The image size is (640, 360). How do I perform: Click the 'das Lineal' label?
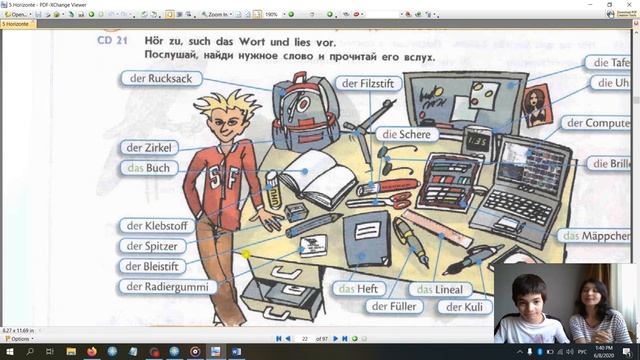click(440, 289)
